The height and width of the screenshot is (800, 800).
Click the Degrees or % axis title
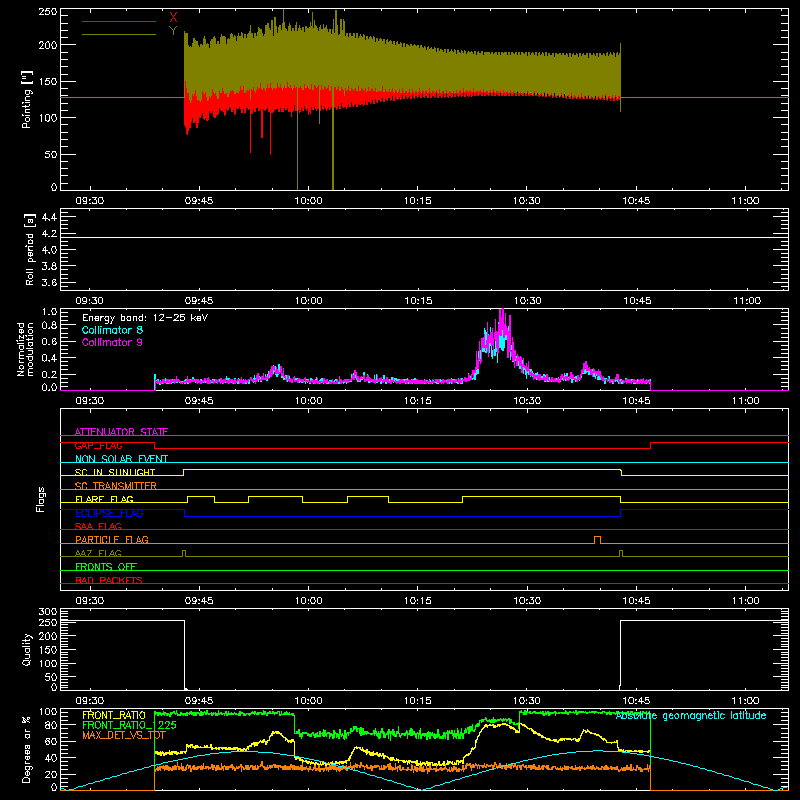pyautogui.click(x=27, y=749)
